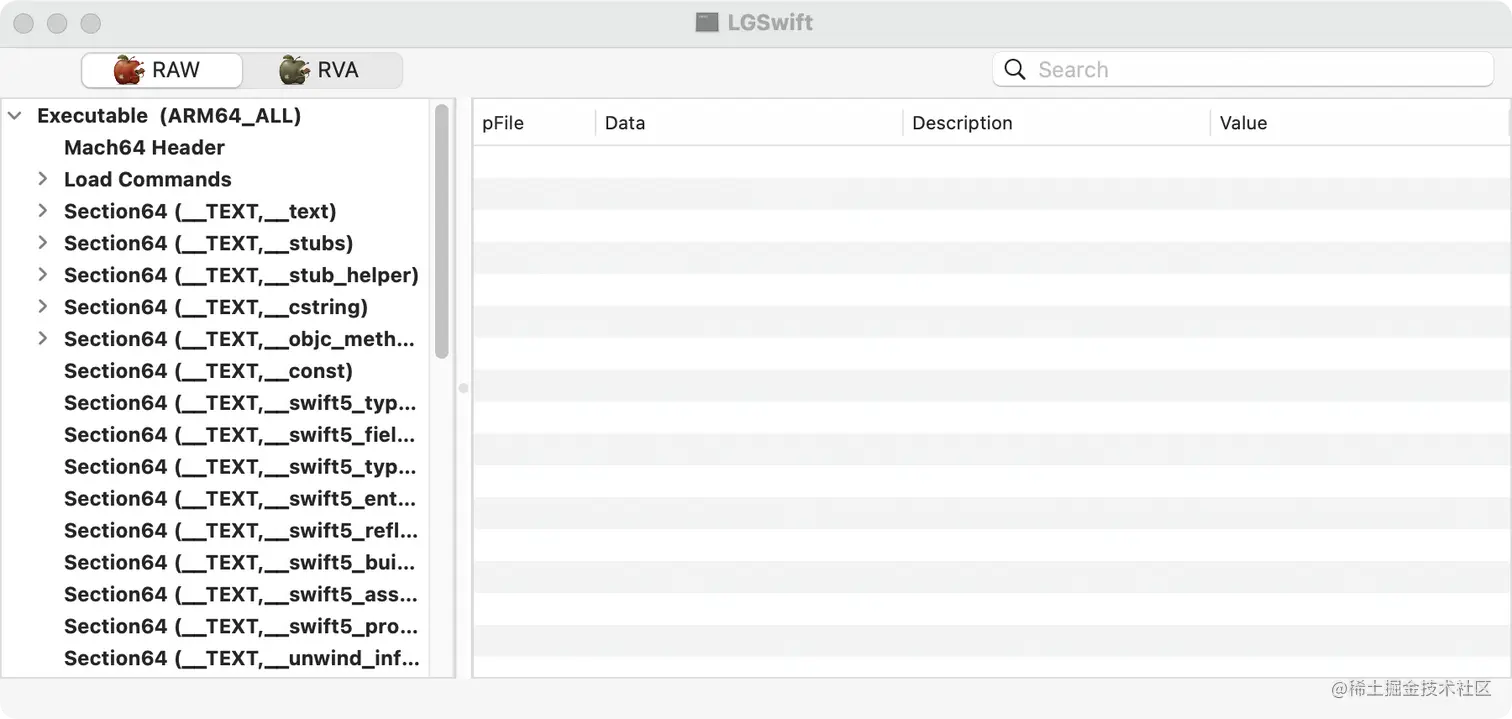The width and height of the screenshot is (1512, 719).
Task: Select Section64 (__TEXT,__swift5_refl... row
Action: pyautogui.click(x=216, y=531)
